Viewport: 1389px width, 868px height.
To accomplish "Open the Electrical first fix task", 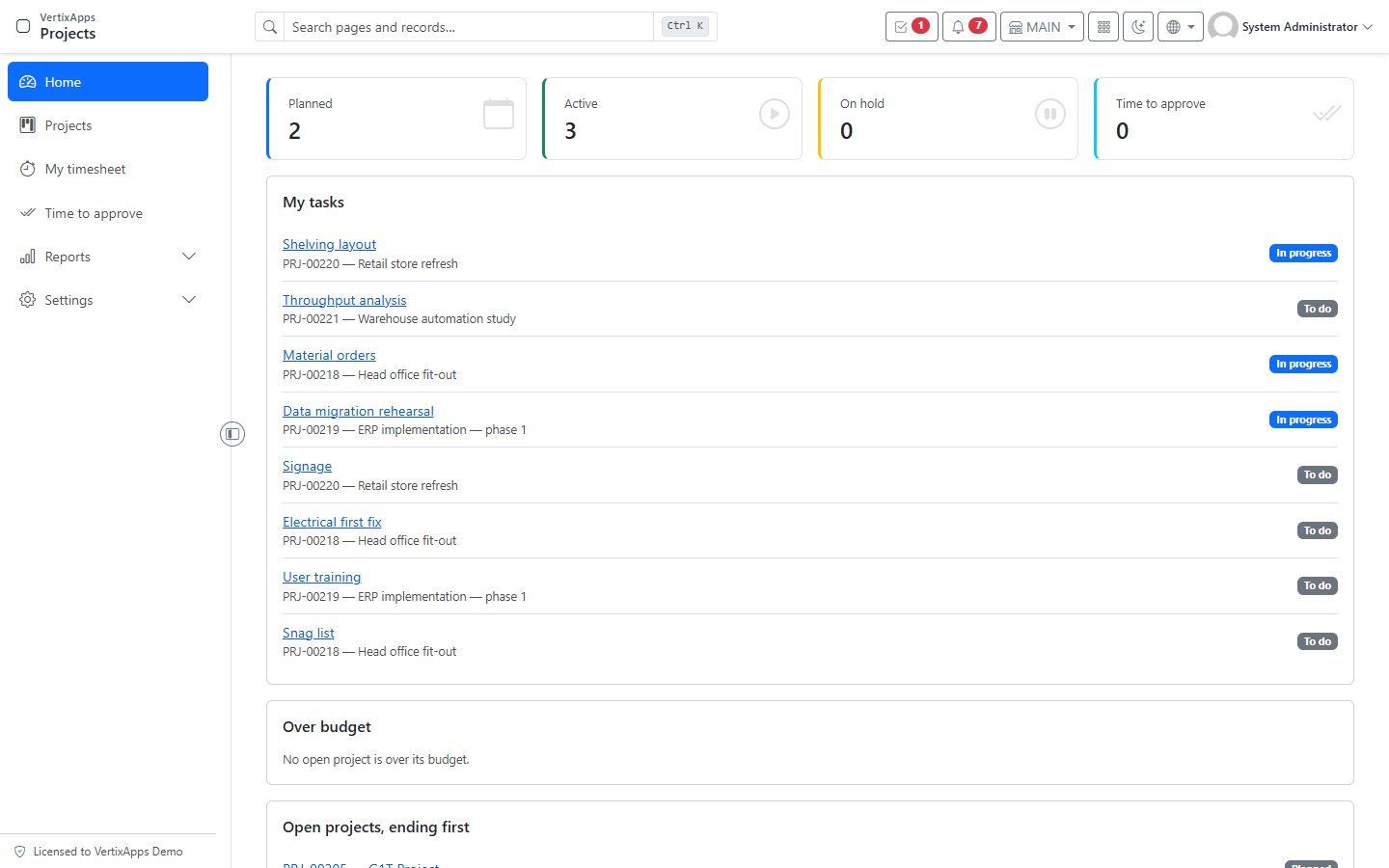I will pos(332,522).
